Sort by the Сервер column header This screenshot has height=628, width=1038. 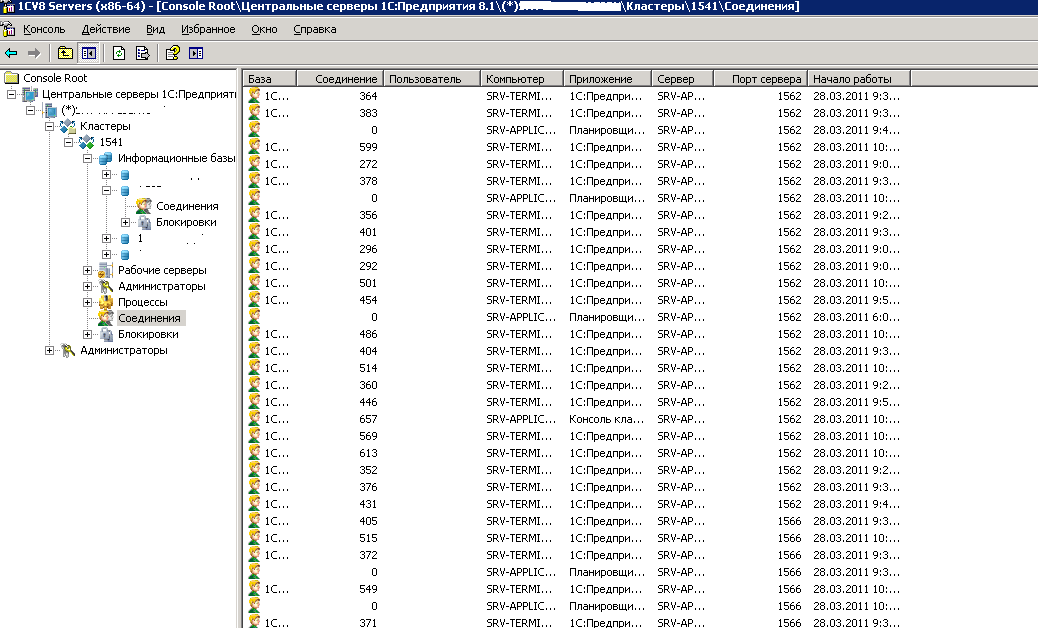683,79
